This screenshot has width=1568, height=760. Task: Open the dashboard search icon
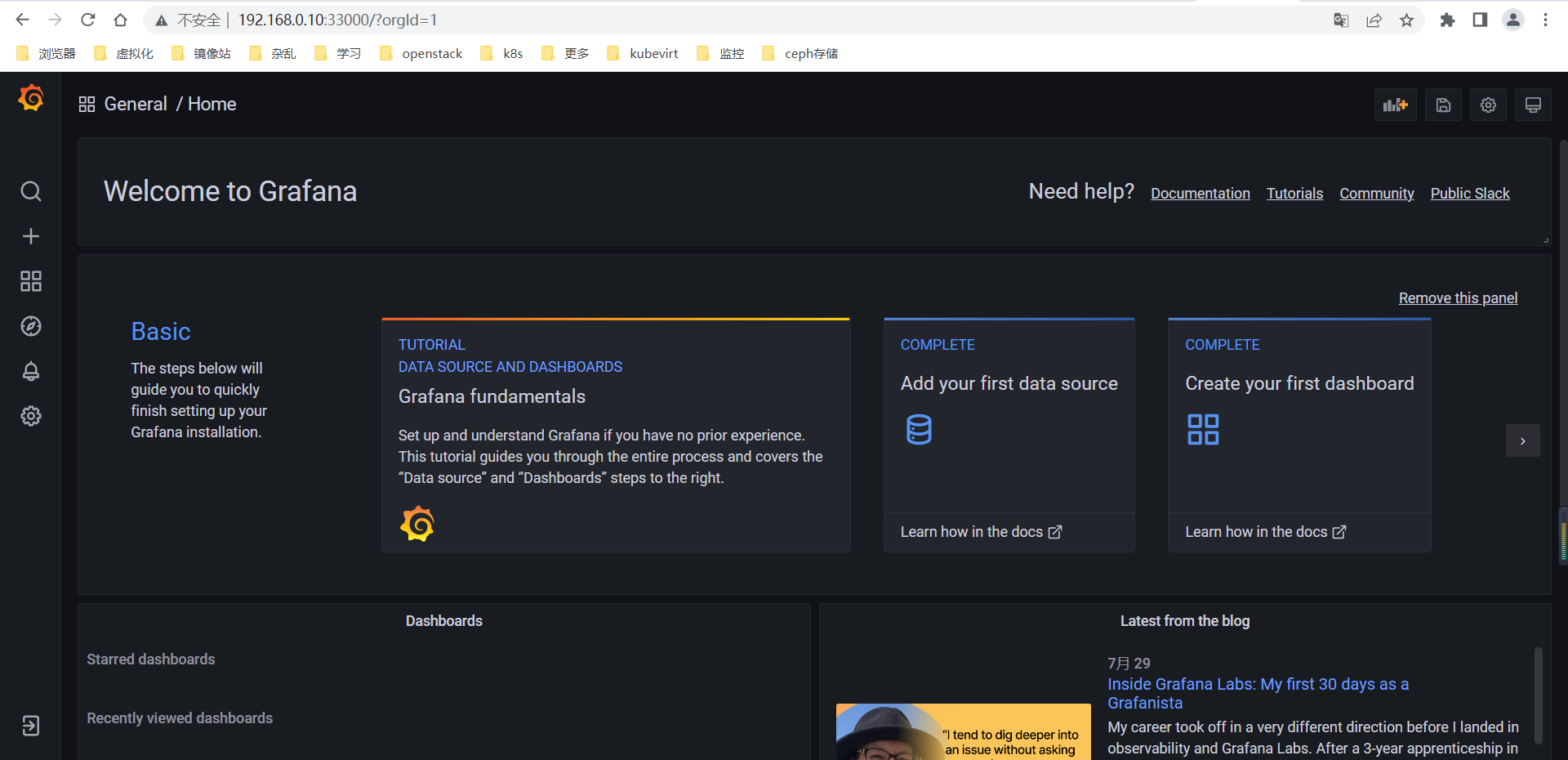(31, 191)
